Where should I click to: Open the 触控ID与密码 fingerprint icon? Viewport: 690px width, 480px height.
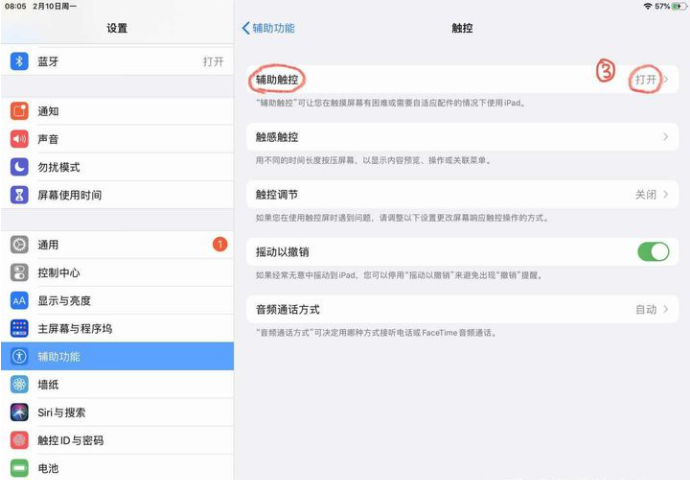click(19, 440)
